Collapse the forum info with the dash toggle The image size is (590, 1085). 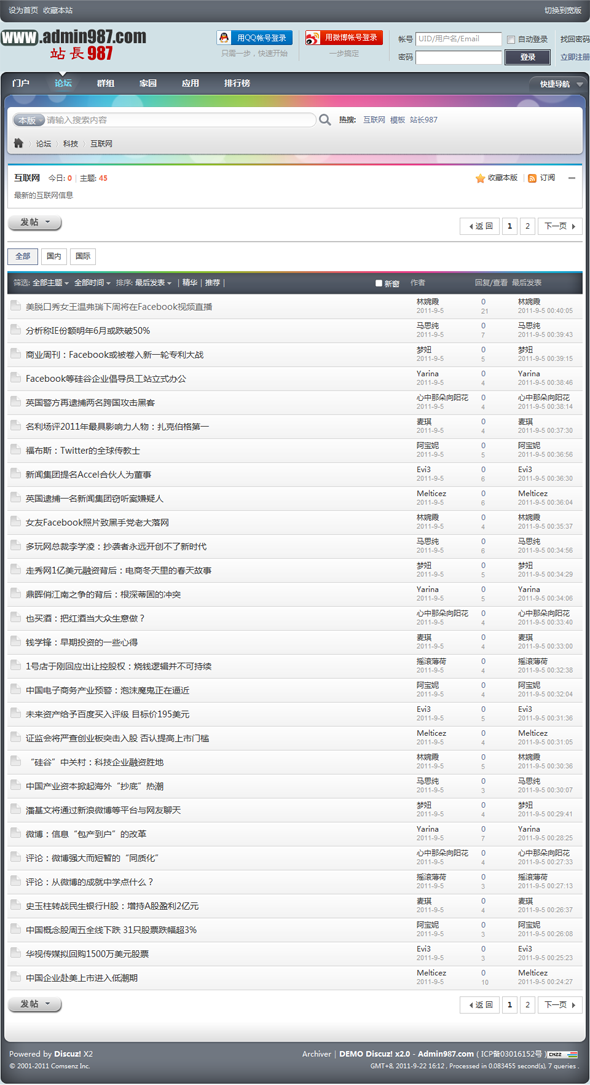[571, 179]
